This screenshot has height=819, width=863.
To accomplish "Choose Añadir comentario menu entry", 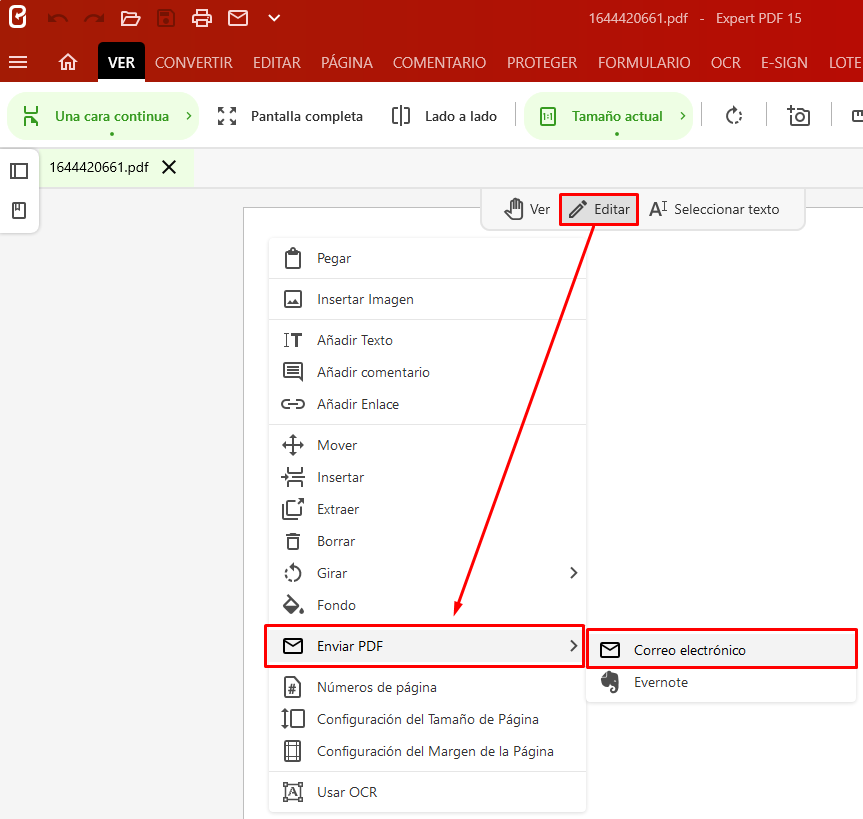I will pos(427,372).
